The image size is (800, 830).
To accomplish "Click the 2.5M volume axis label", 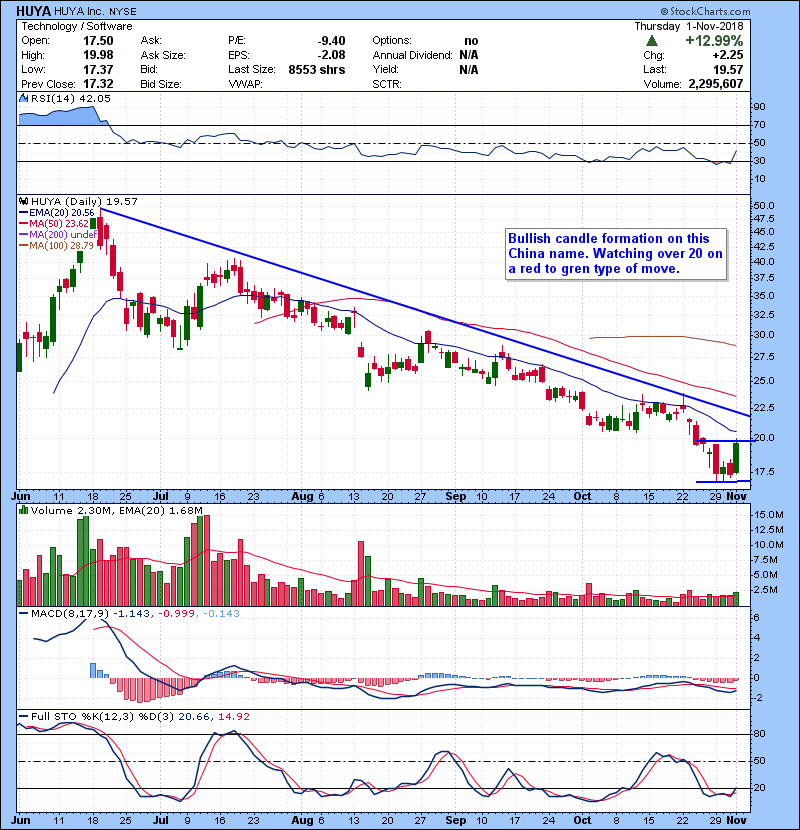I will (766, 590).
